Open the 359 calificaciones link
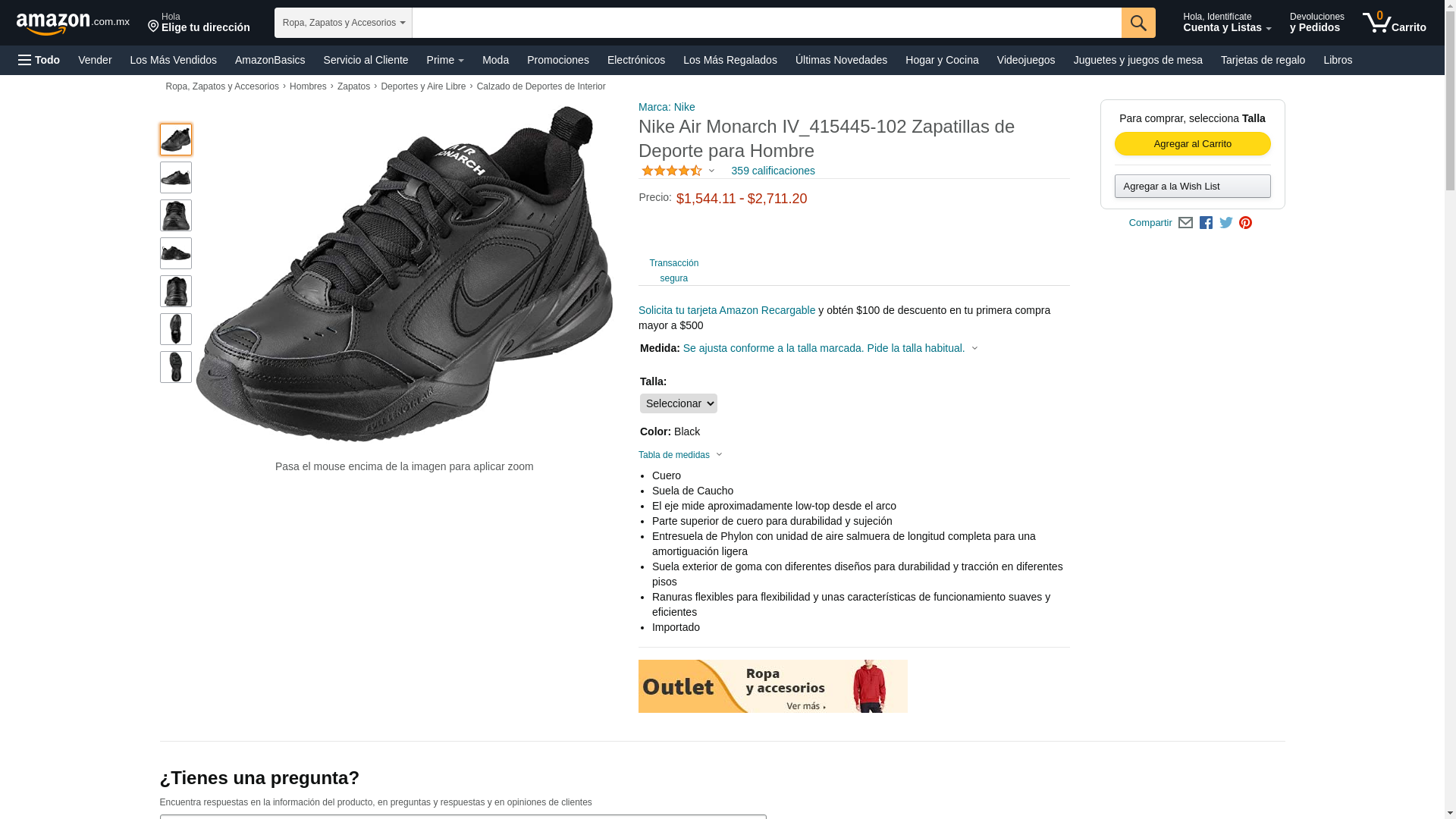This screenshot has width=1456, height=819. point(773,171)
